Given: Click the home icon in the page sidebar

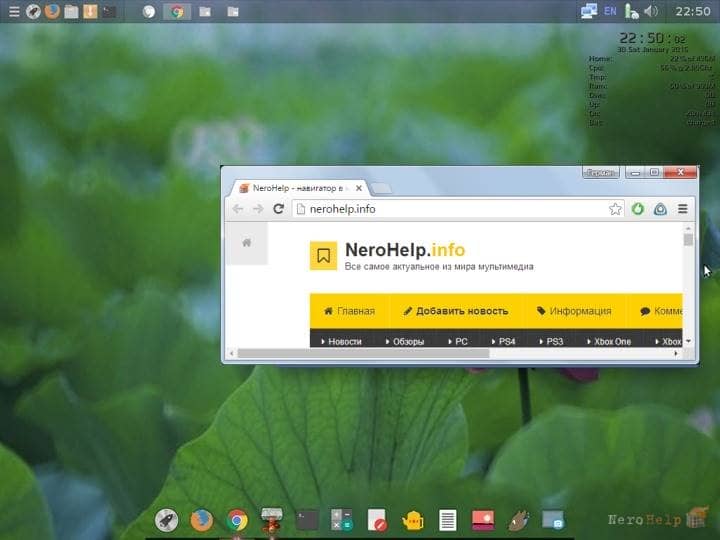Looking at the screenshot, I should (x=247, y=242).
